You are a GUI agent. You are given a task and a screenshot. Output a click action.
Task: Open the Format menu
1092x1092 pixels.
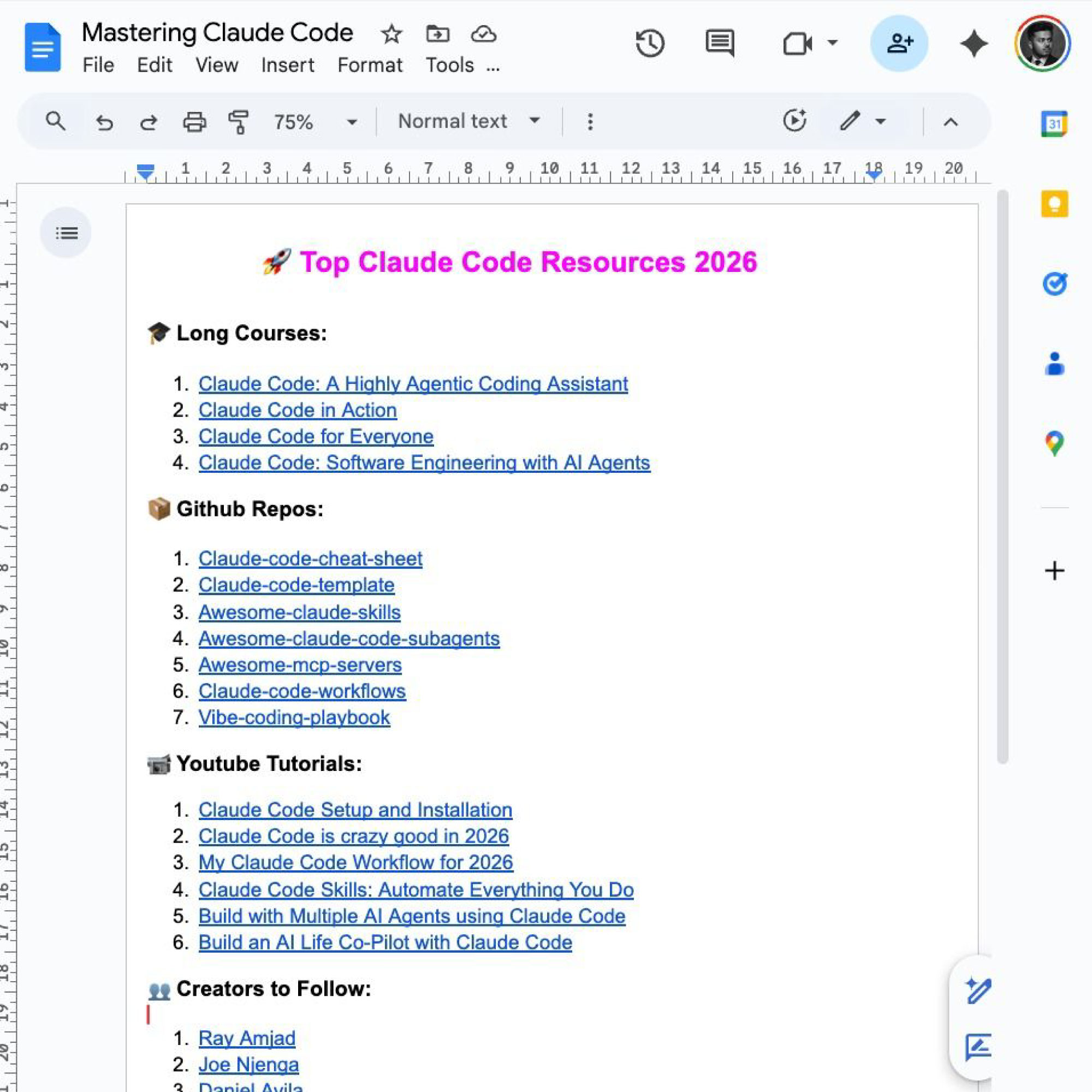click(370, 66)
